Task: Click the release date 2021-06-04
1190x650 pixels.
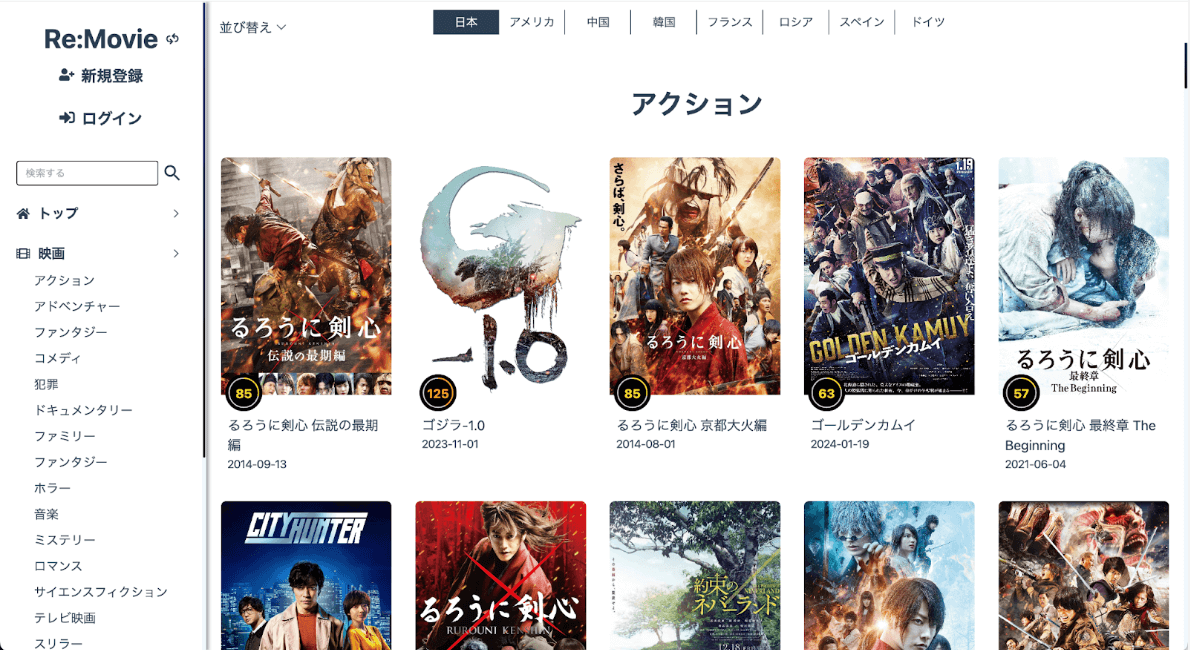Action: point(1035,464)
